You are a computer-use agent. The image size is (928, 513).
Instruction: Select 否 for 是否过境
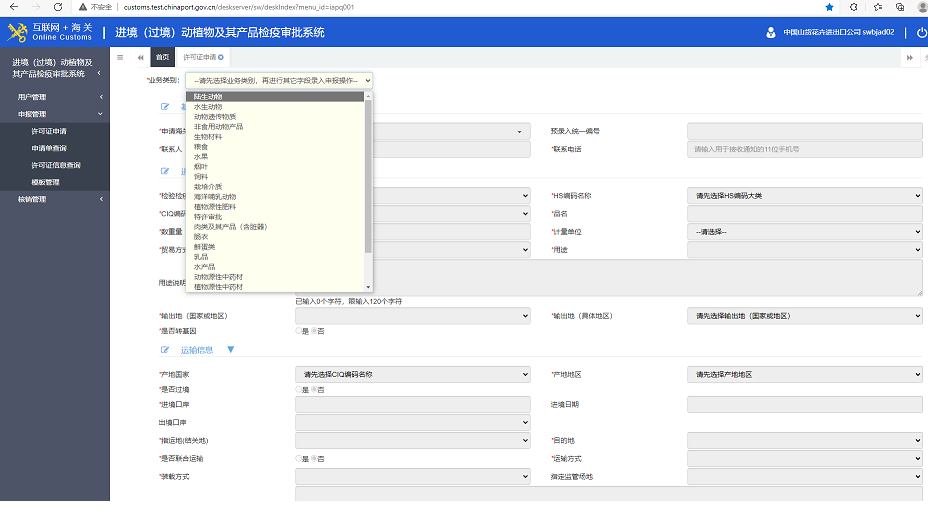click(314, 389)
